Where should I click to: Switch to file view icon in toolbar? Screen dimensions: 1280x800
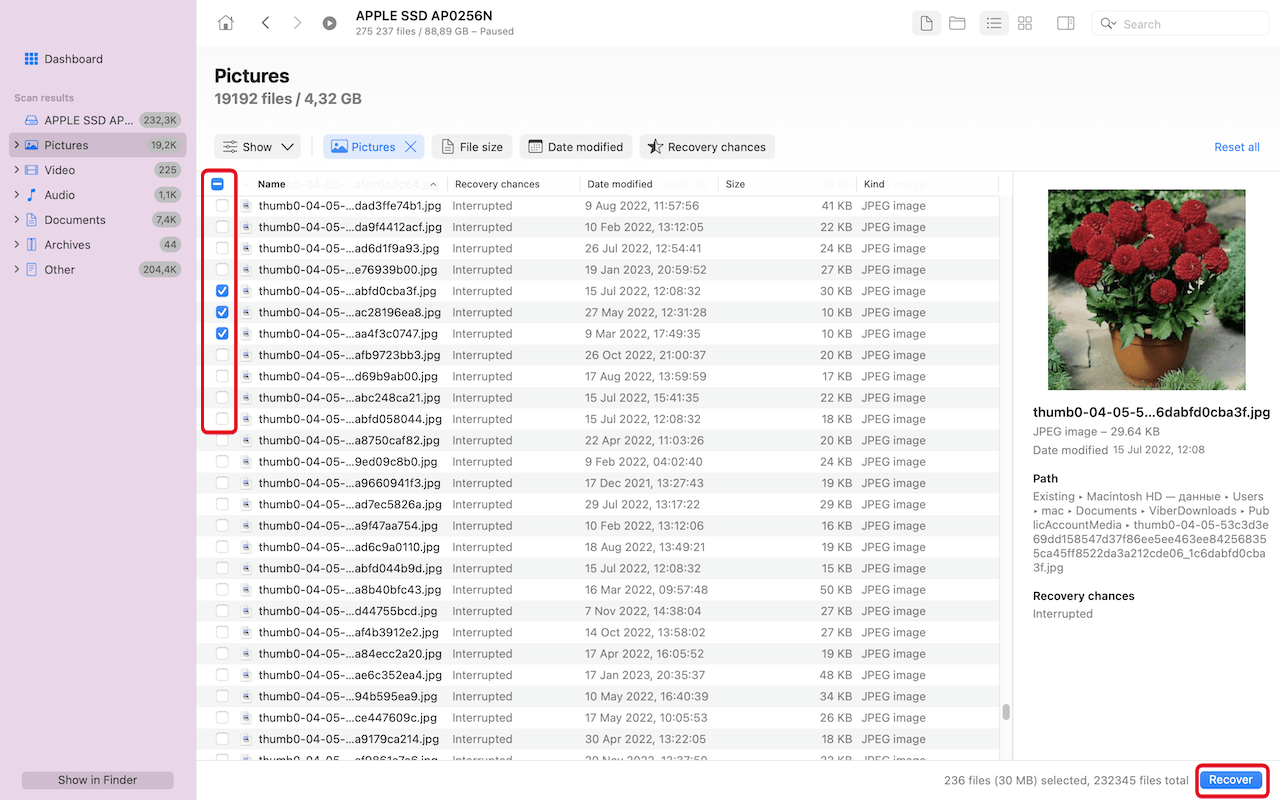(x=926, y=23)
